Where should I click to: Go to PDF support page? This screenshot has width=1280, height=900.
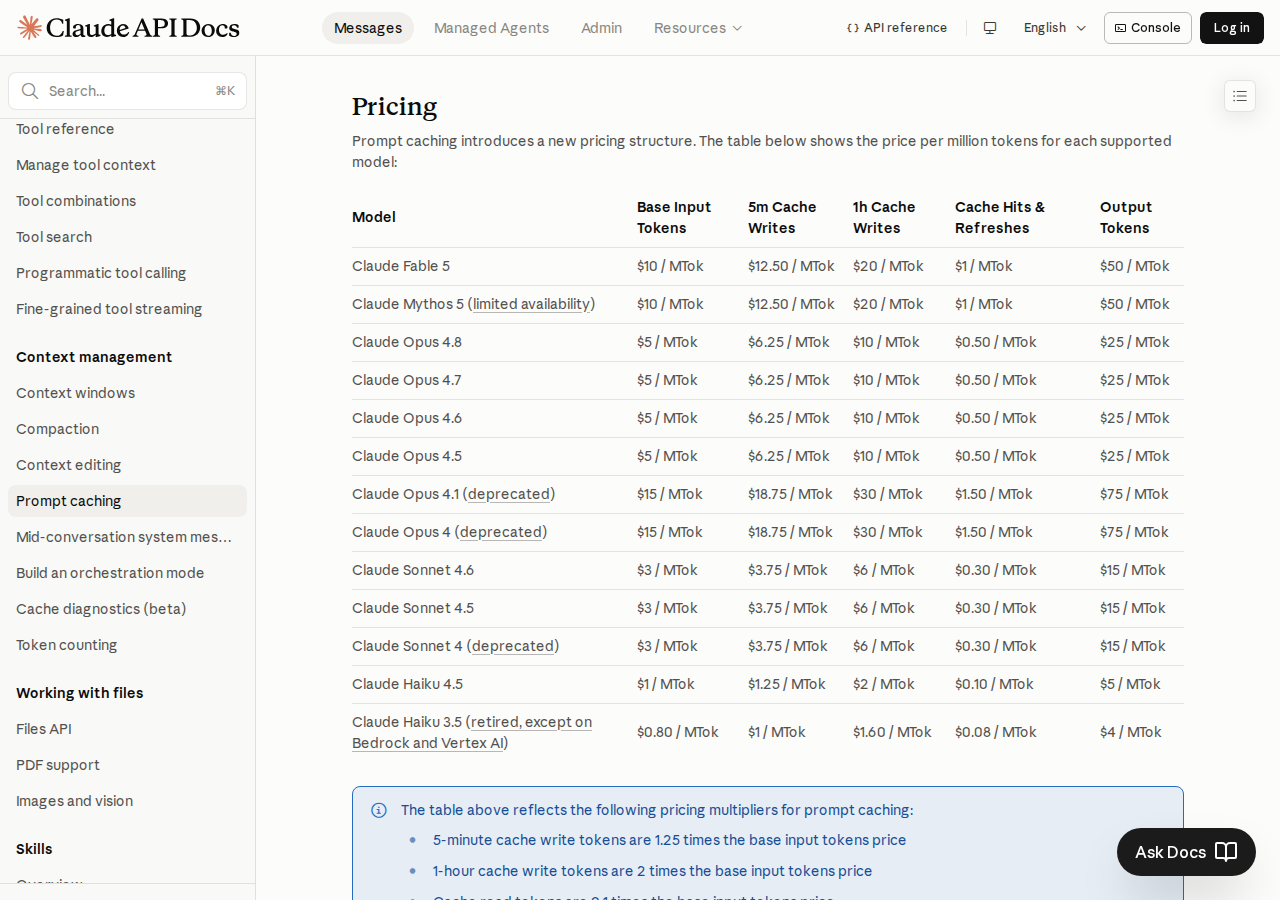click(127, 765)
